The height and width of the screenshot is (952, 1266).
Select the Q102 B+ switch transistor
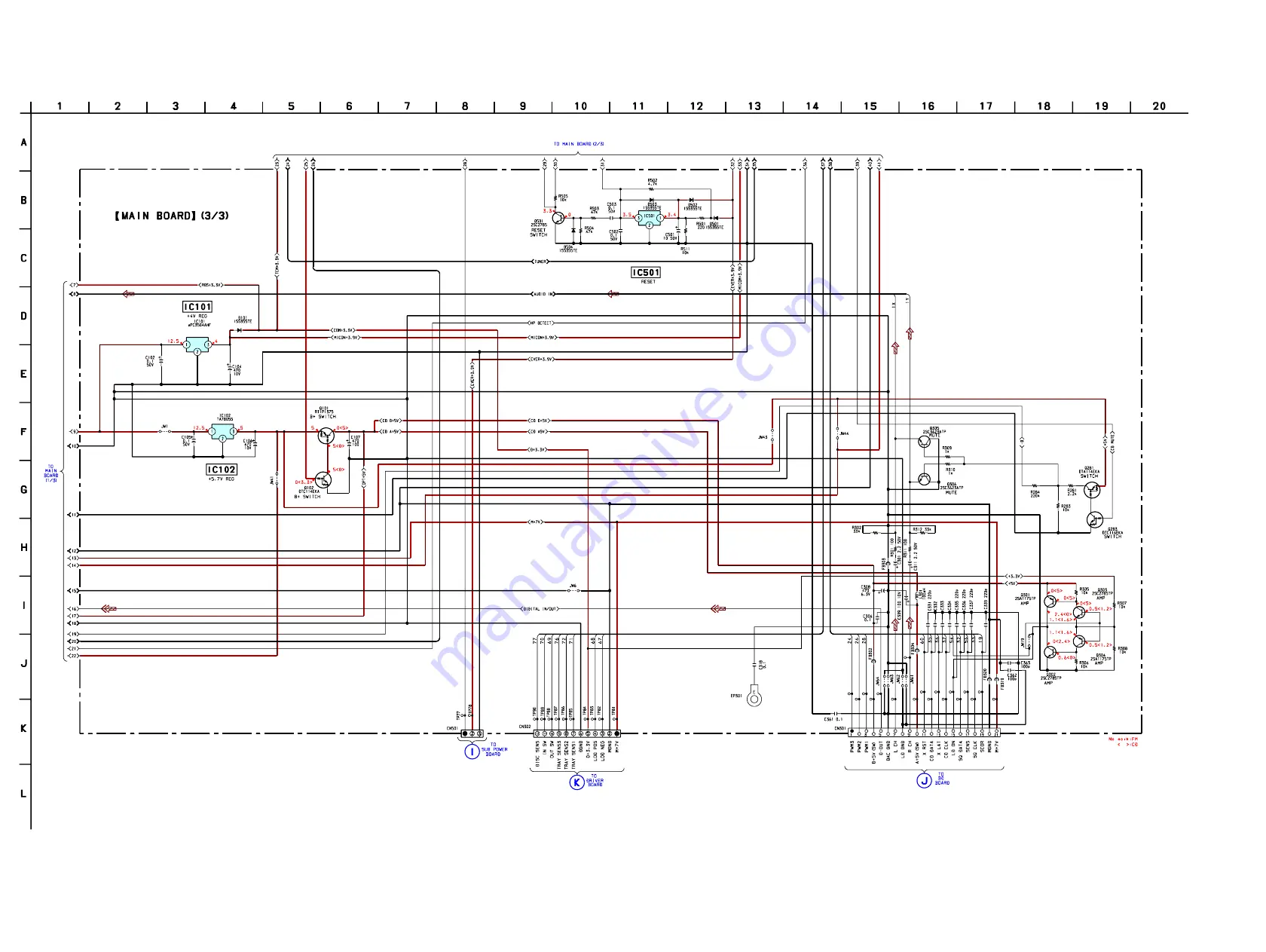point(323,480)
